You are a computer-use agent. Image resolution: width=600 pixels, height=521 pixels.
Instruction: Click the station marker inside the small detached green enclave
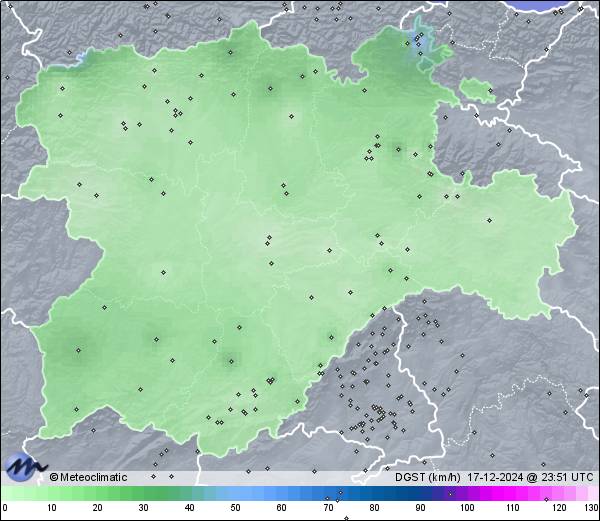click(x=490, y=91)
